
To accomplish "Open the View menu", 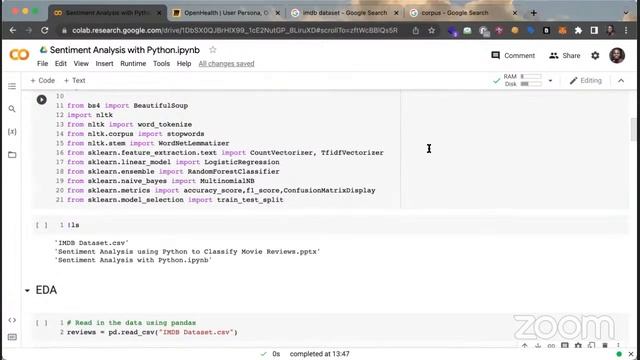I will (81, 64).
